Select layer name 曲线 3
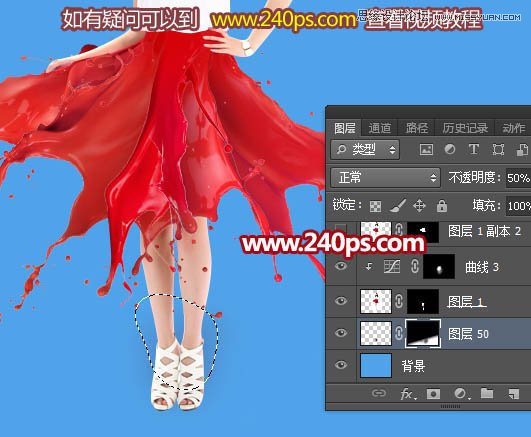 click(482, 267)
